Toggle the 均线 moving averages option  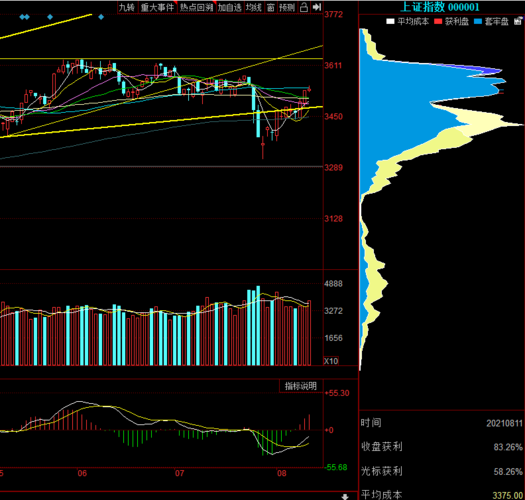(253, 7)
